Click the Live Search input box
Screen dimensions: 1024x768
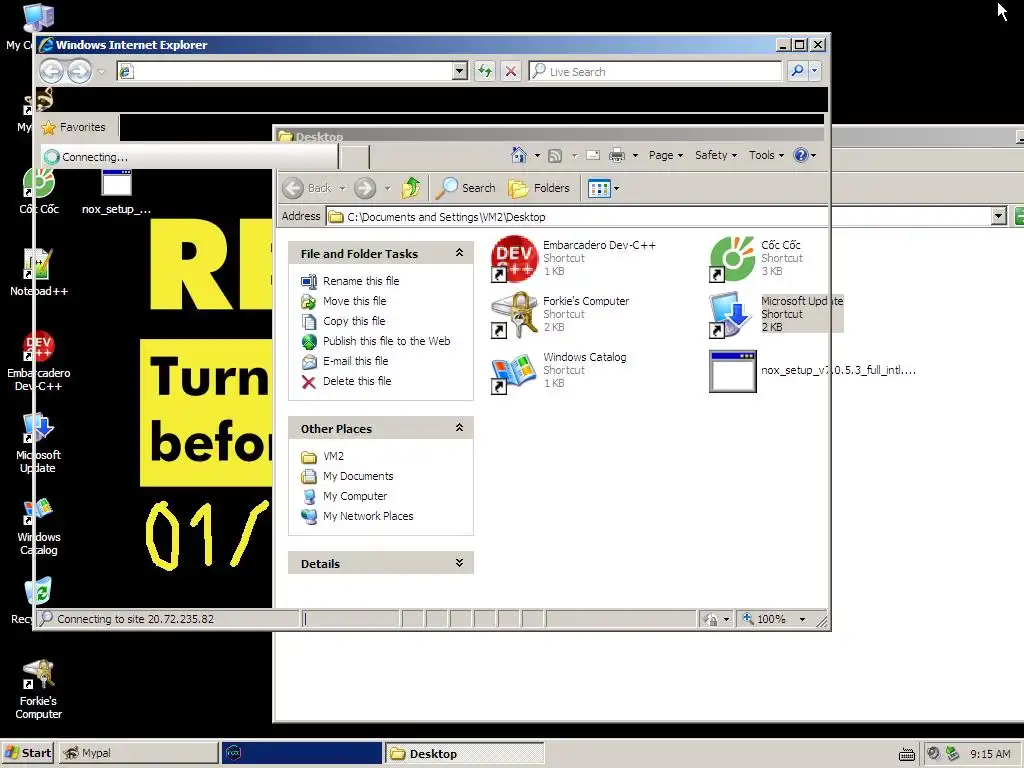(655, 71)
